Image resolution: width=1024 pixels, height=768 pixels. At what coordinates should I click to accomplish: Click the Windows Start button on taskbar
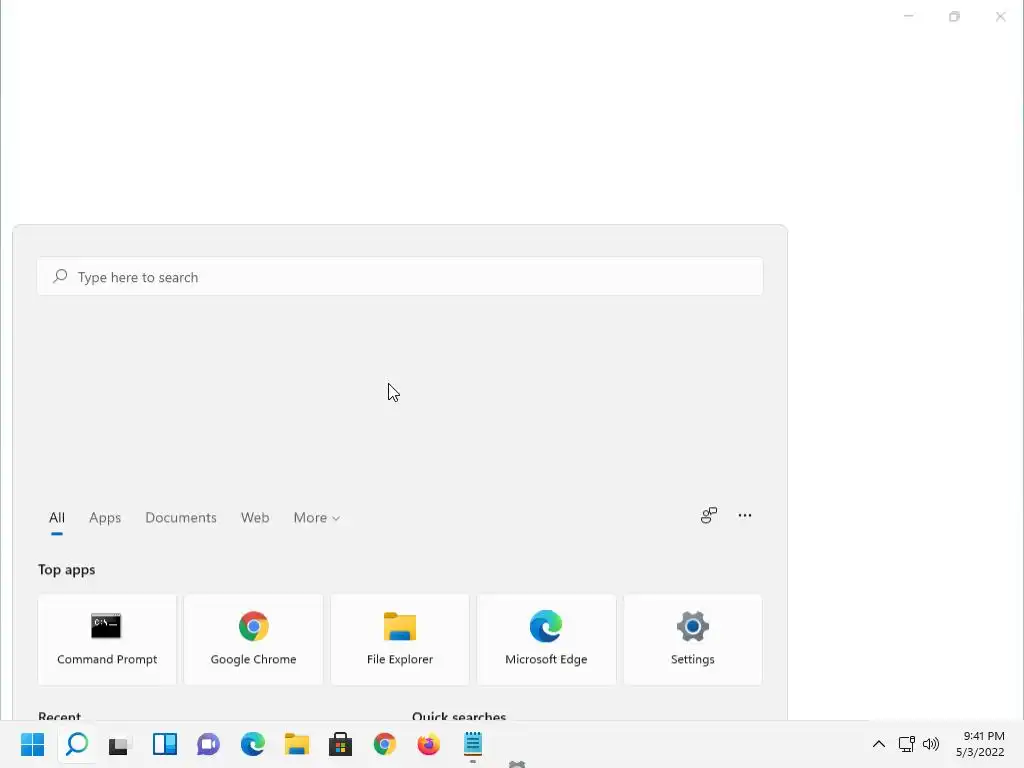pos(33,744)
